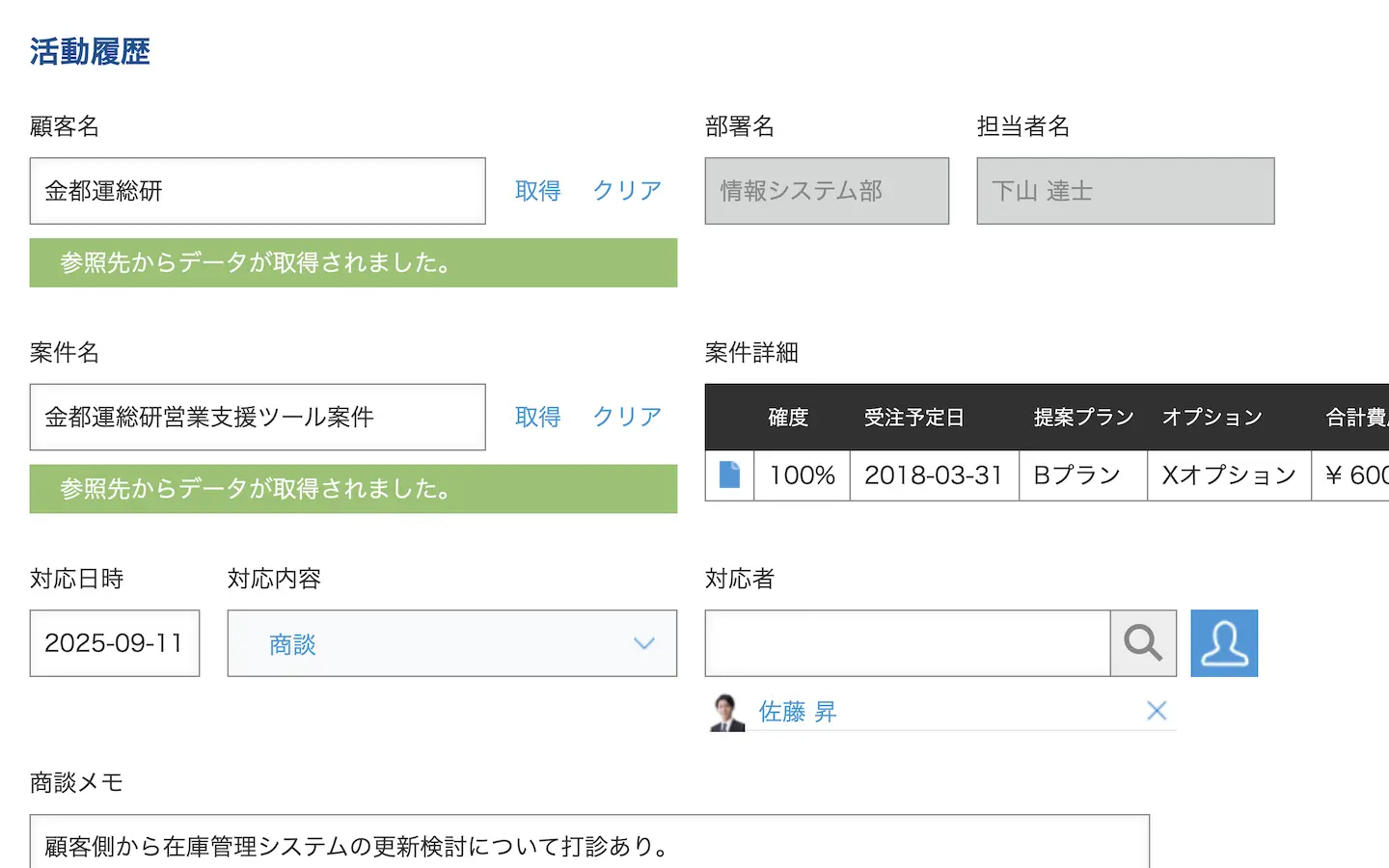Click the magnifier search icon for 対応者
1389x868 pixels.
coord(1143,643)
